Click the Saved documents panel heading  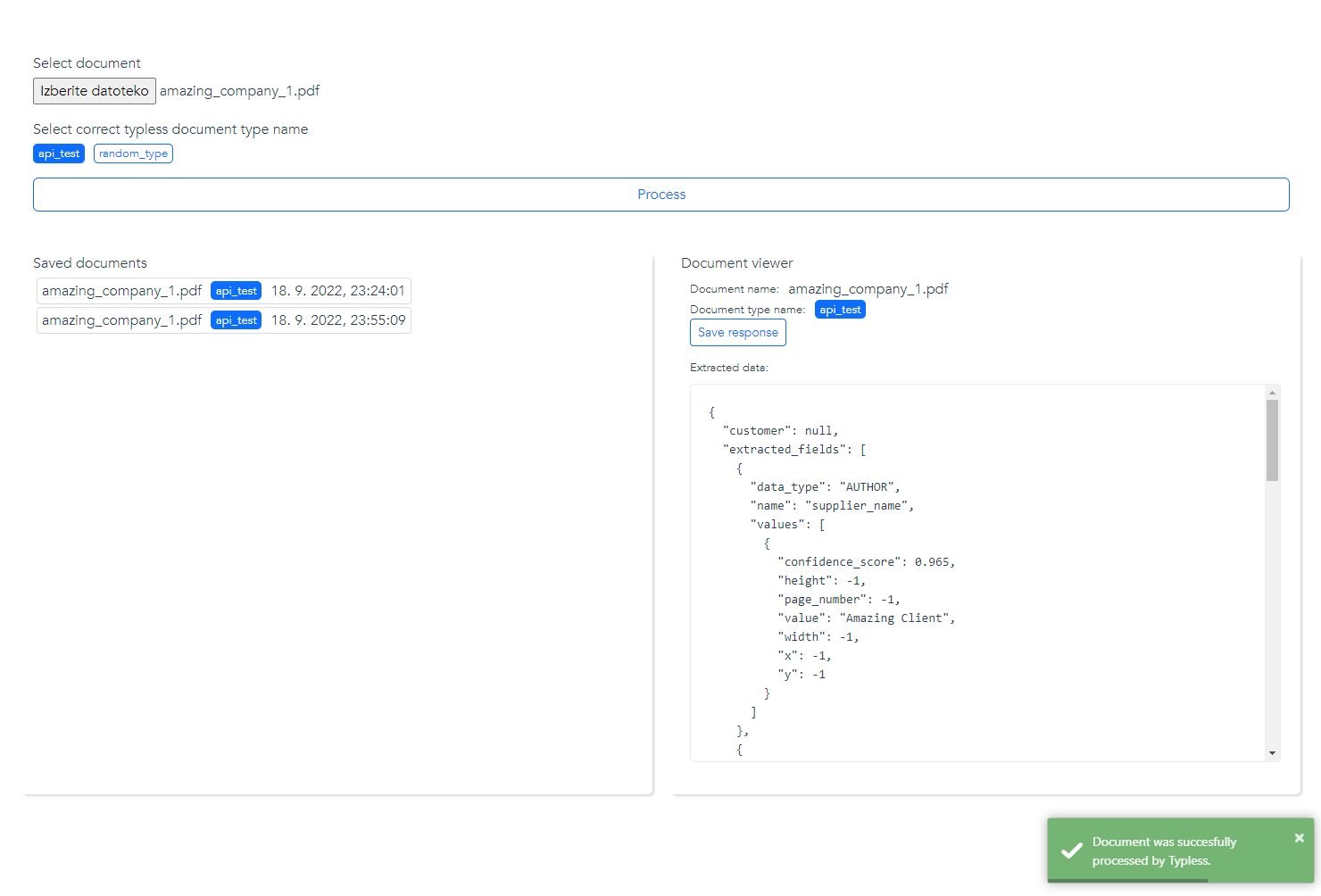(x=90, y=262)
